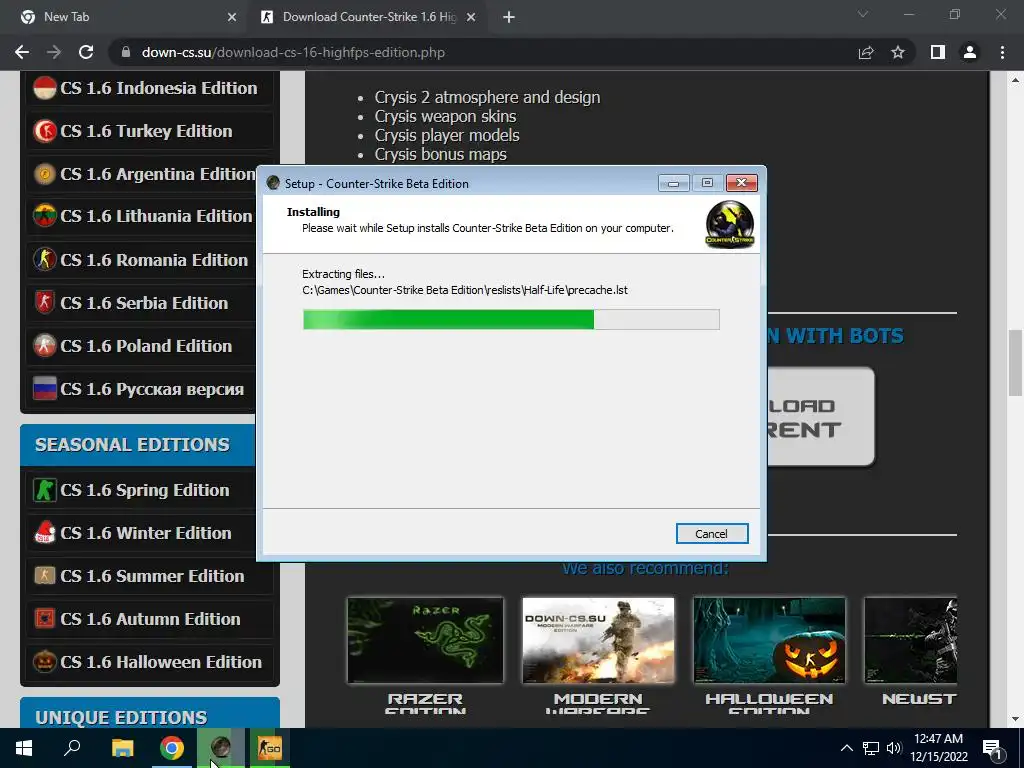Open the notification center

tap(992, 748)
